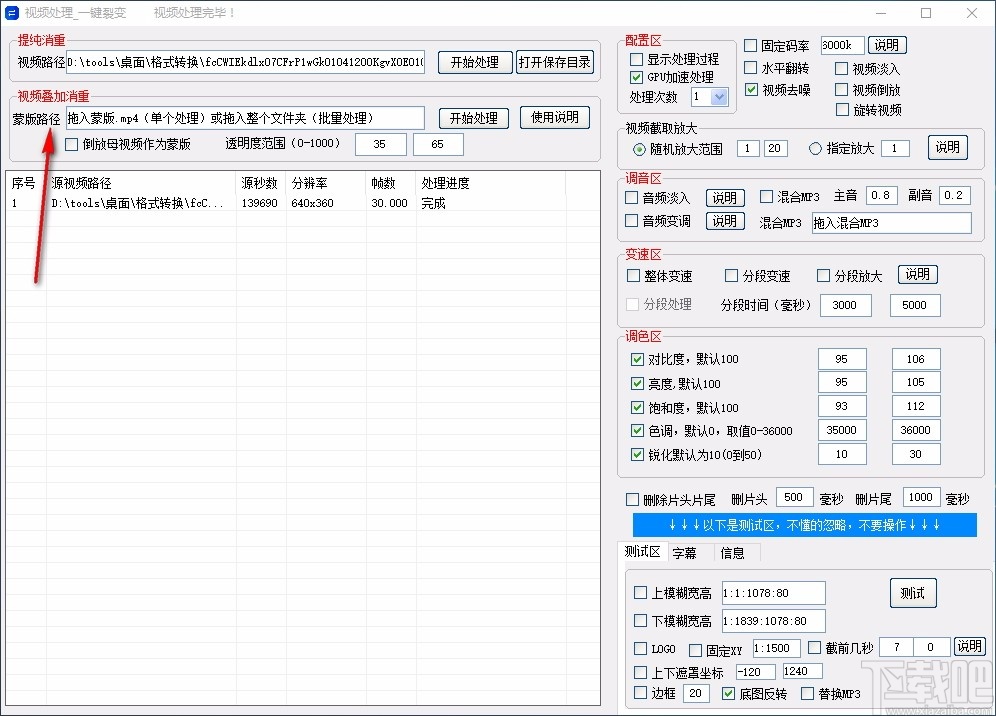Switch to the 测试区 tab
The width and height of the screenshot is (996, 716).
click(643, 551)
